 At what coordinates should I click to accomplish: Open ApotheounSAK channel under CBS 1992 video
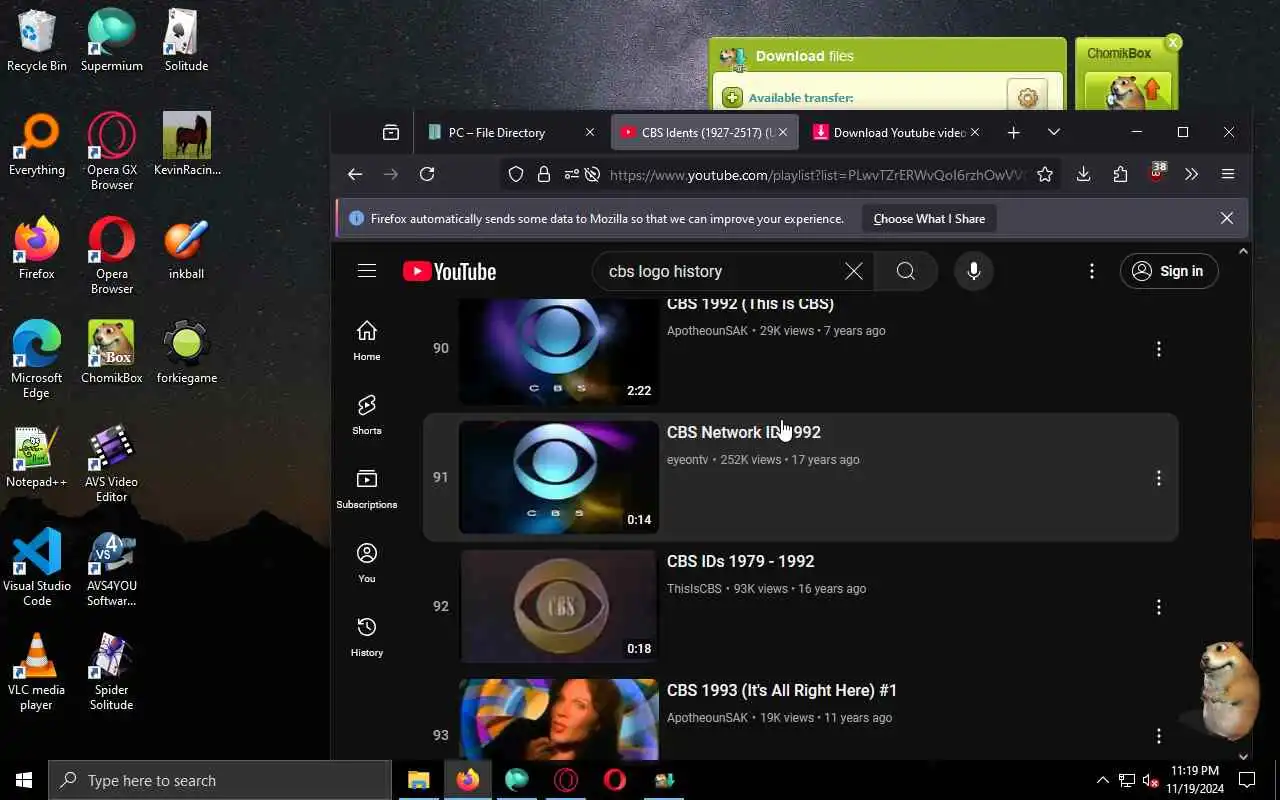[x=707, y=331]
